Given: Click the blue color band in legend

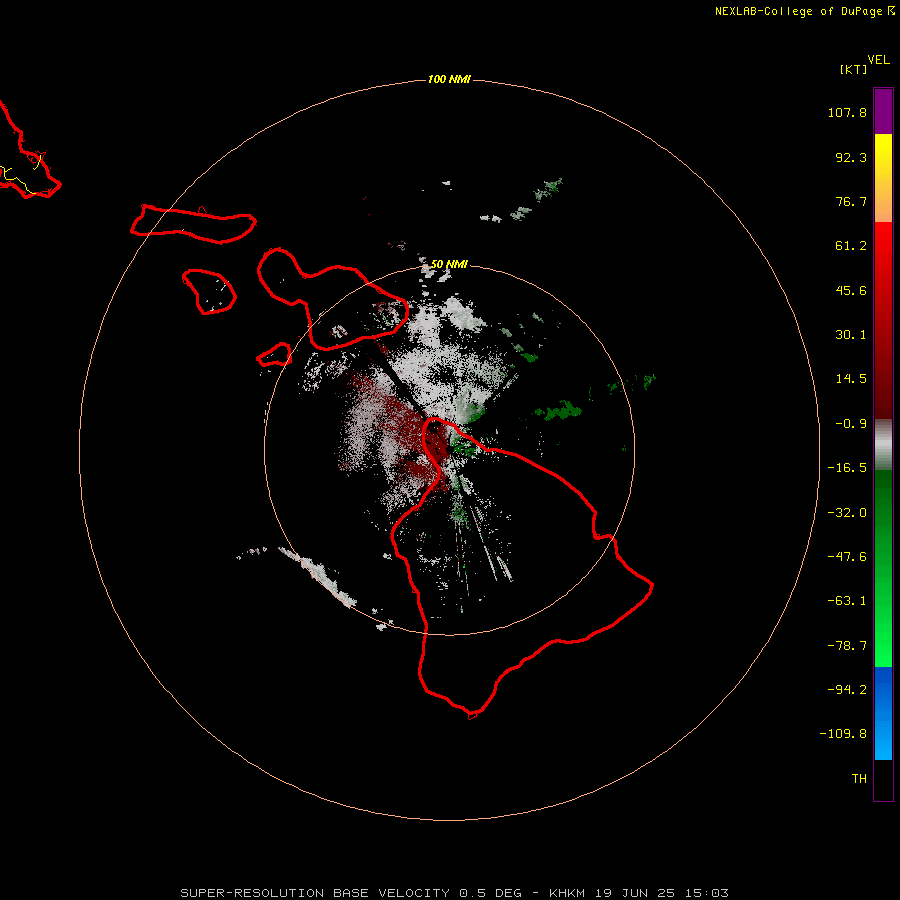Looking at the screenshot, I should pyautogui.click(x=883, y=713).
